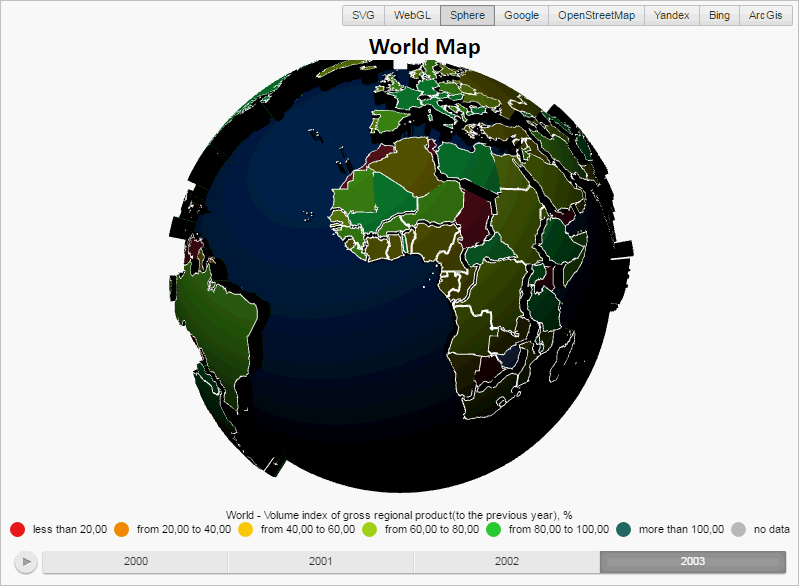Click the red 'less than 20,00' legend swatch

17,529
